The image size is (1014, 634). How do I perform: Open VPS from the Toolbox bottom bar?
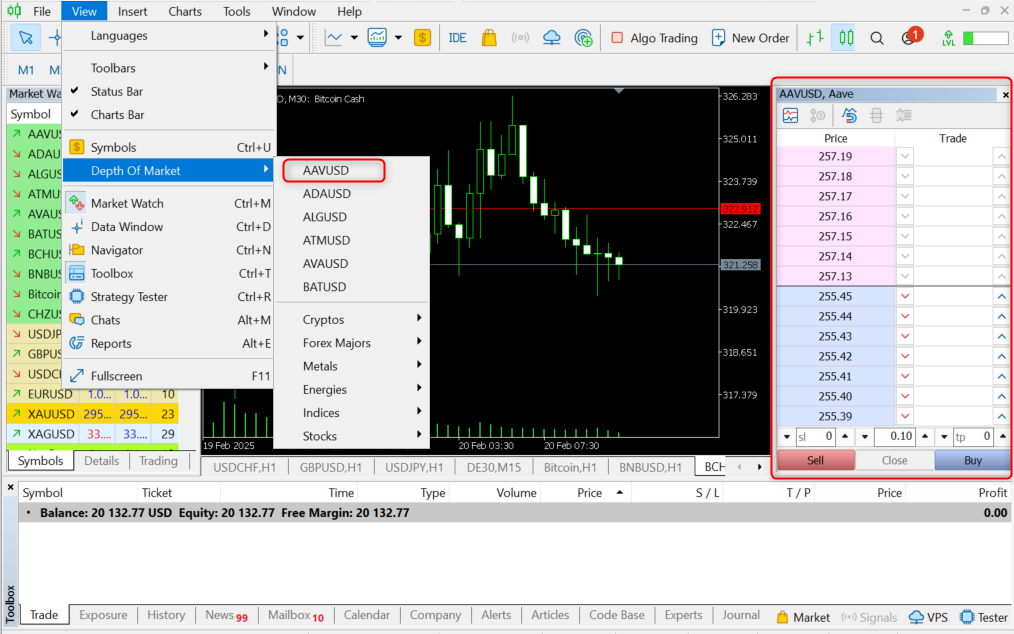click(928, 617)
